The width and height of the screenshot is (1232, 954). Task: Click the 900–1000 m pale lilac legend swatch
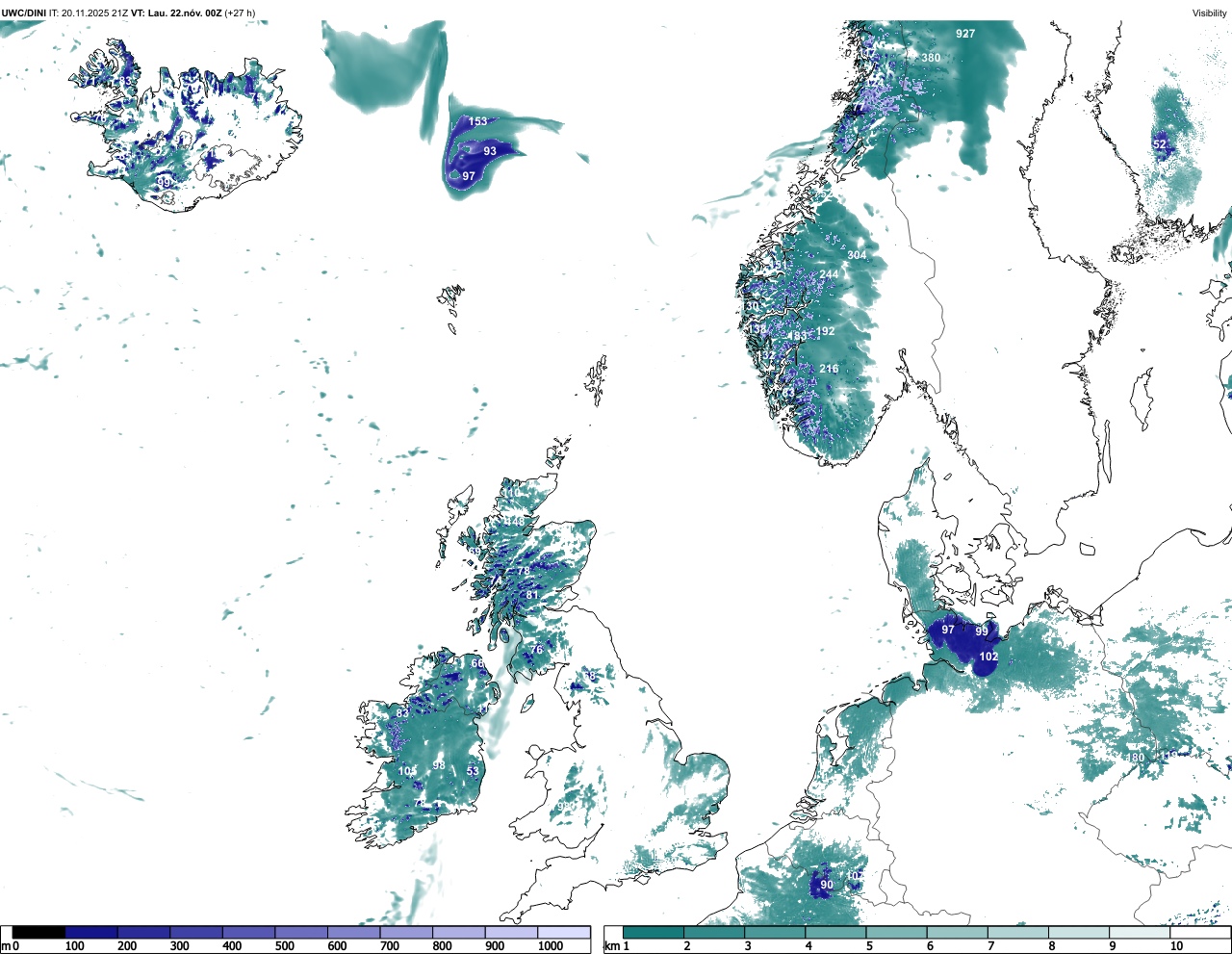[511, 933]
